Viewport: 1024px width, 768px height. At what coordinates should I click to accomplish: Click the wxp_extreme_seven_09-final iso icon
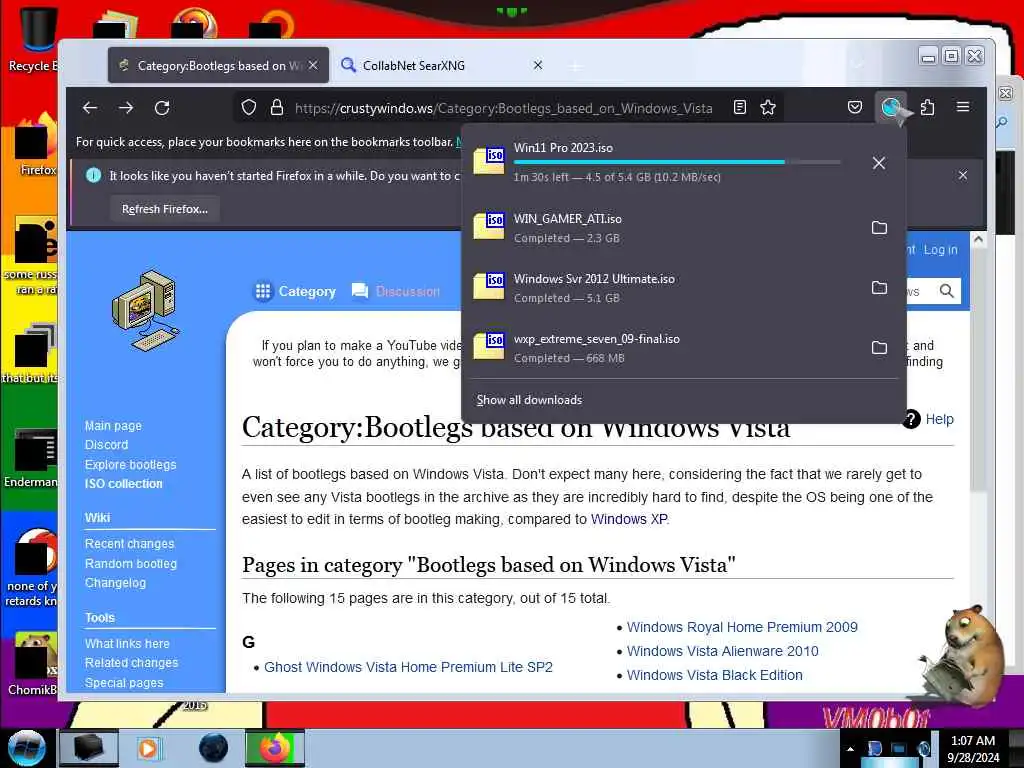tap(489, 346)
